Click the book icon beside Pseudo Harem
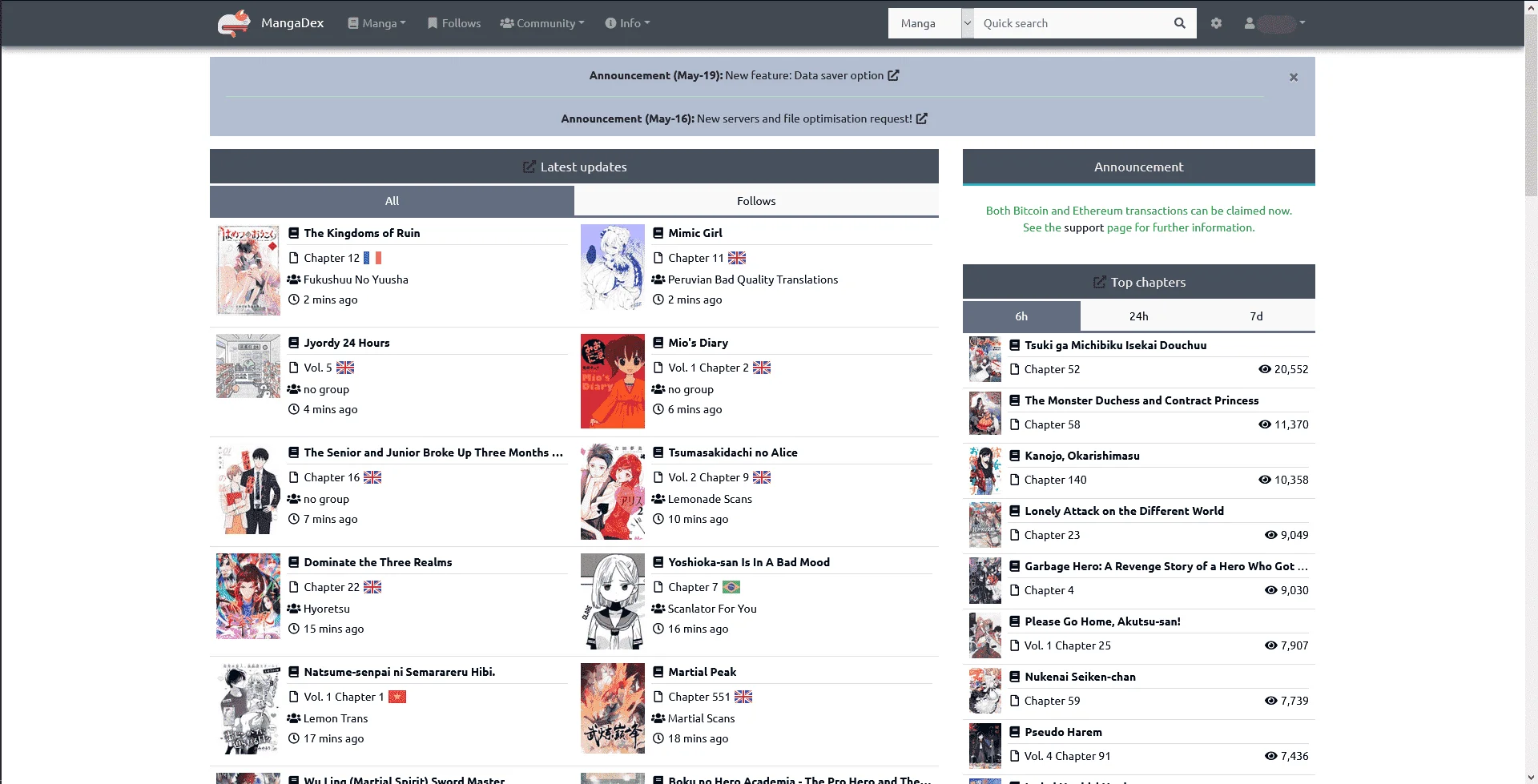The height and width of the screenshot is (784, 1538). click(x=1015, y=732)
